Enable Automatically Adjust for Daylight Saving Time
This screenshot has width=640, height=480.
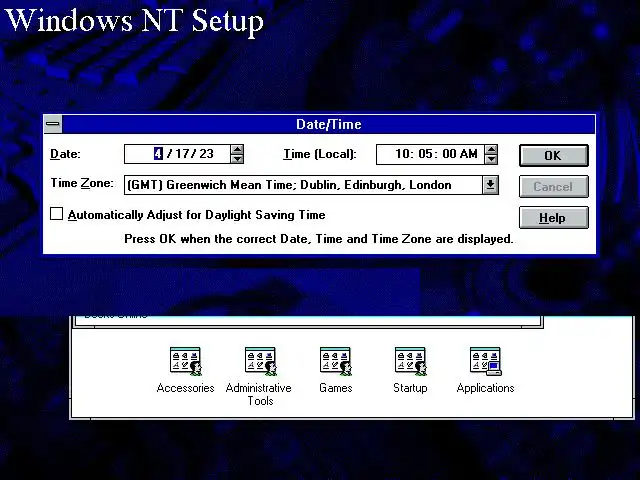(x=56, y=214)
